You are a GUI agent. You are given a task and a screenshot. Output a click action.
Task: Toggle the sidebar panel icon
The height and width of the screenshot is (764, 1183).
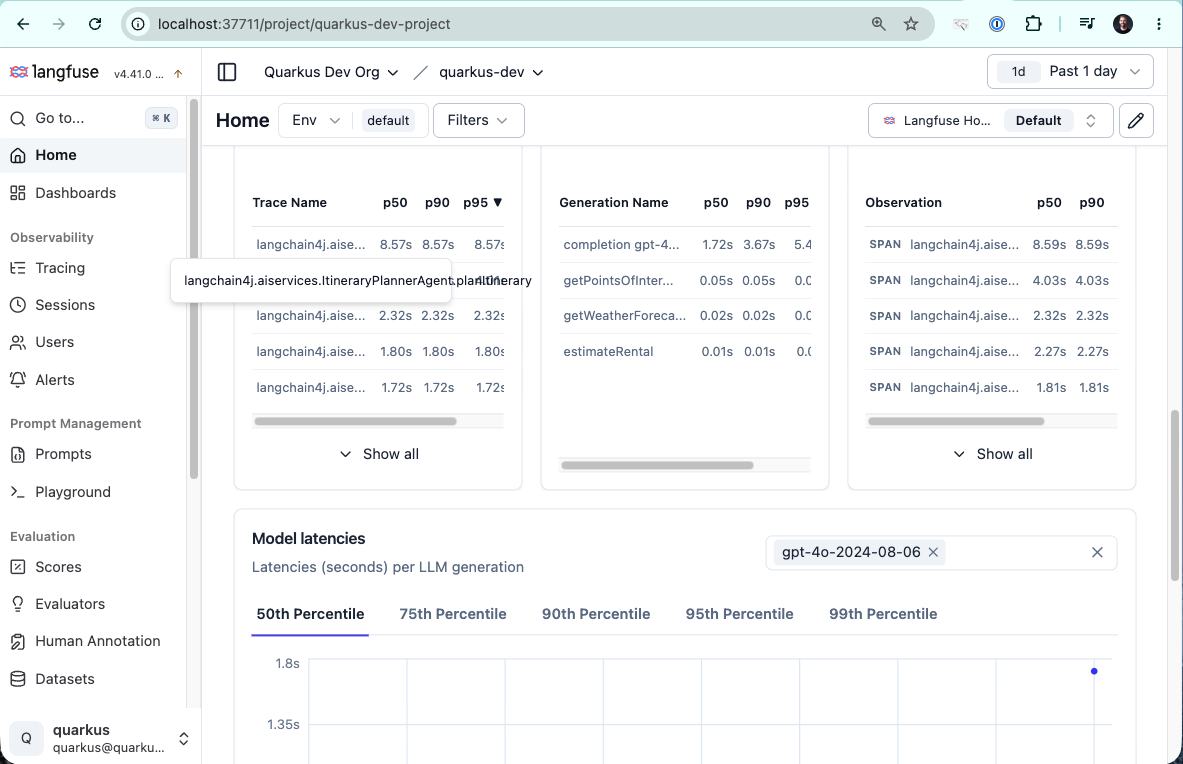click(x=227, y=72)
